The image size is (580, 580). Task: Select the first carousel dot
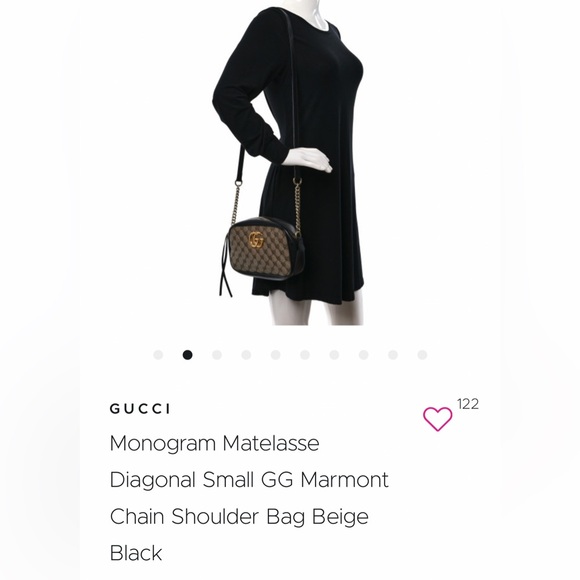tap(158, 355)
